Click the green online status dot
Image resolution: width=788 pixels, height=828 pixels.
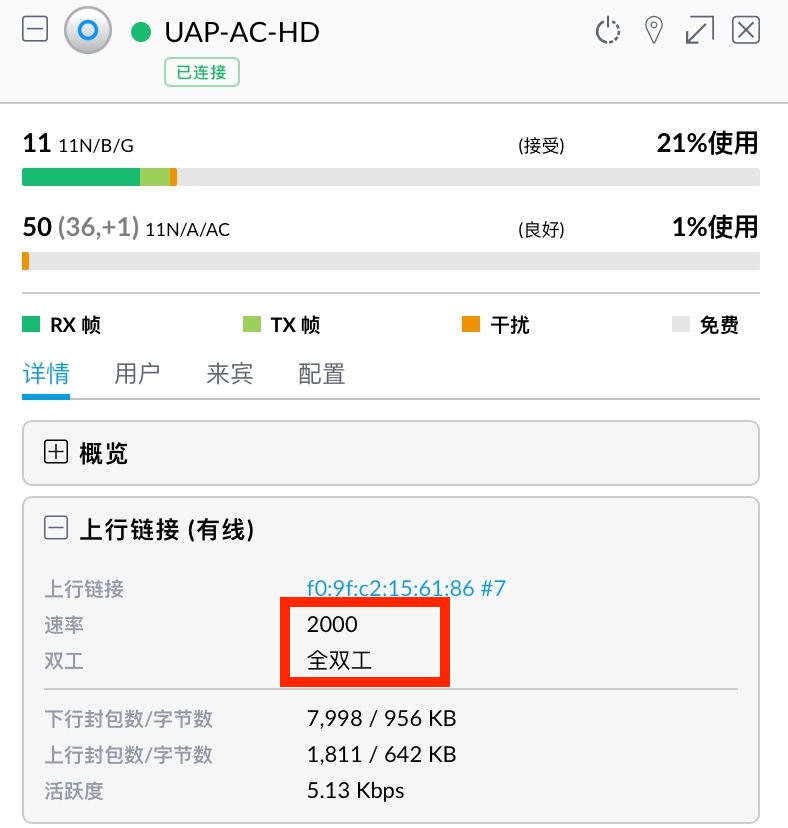click(141, 33)
